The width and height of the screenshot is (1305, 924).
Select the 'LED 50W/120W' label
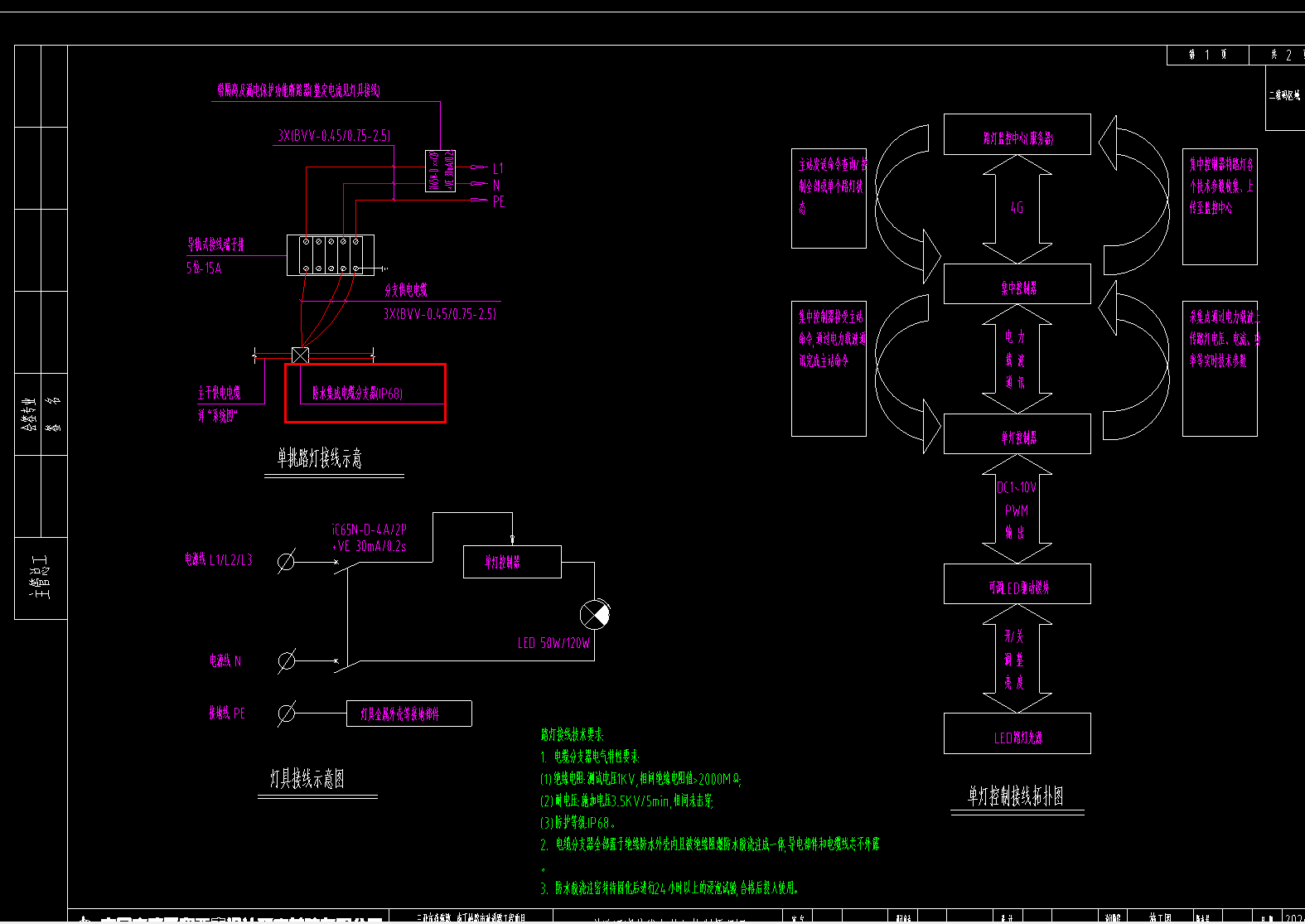(554, 643)
